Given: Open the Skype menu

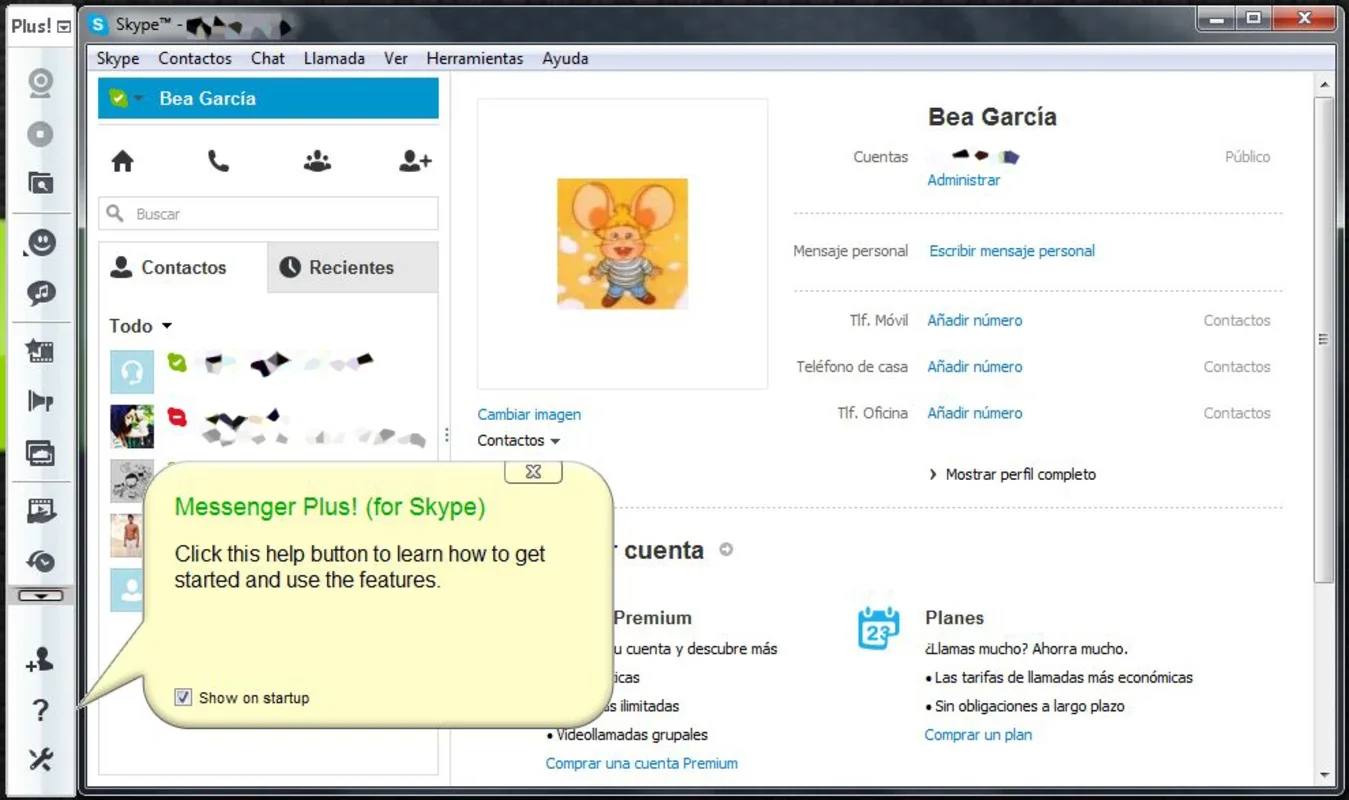Looking at the screenshot, I should [x=118, y=58].
